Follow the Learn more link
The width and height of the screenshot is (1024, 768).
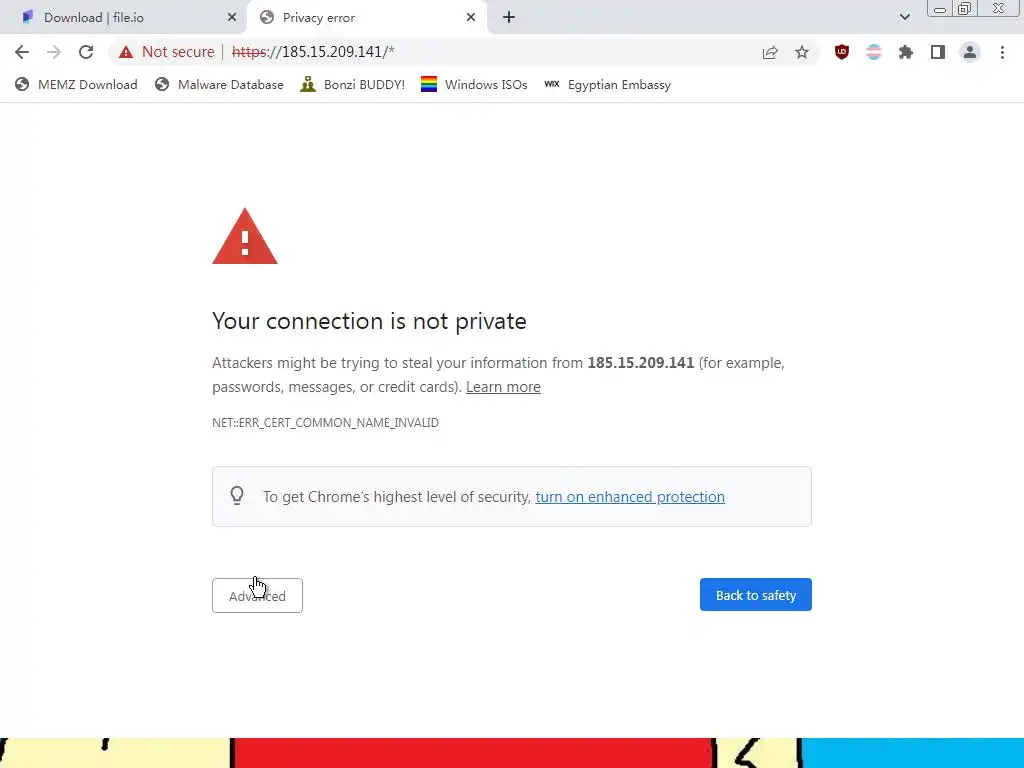503,387
